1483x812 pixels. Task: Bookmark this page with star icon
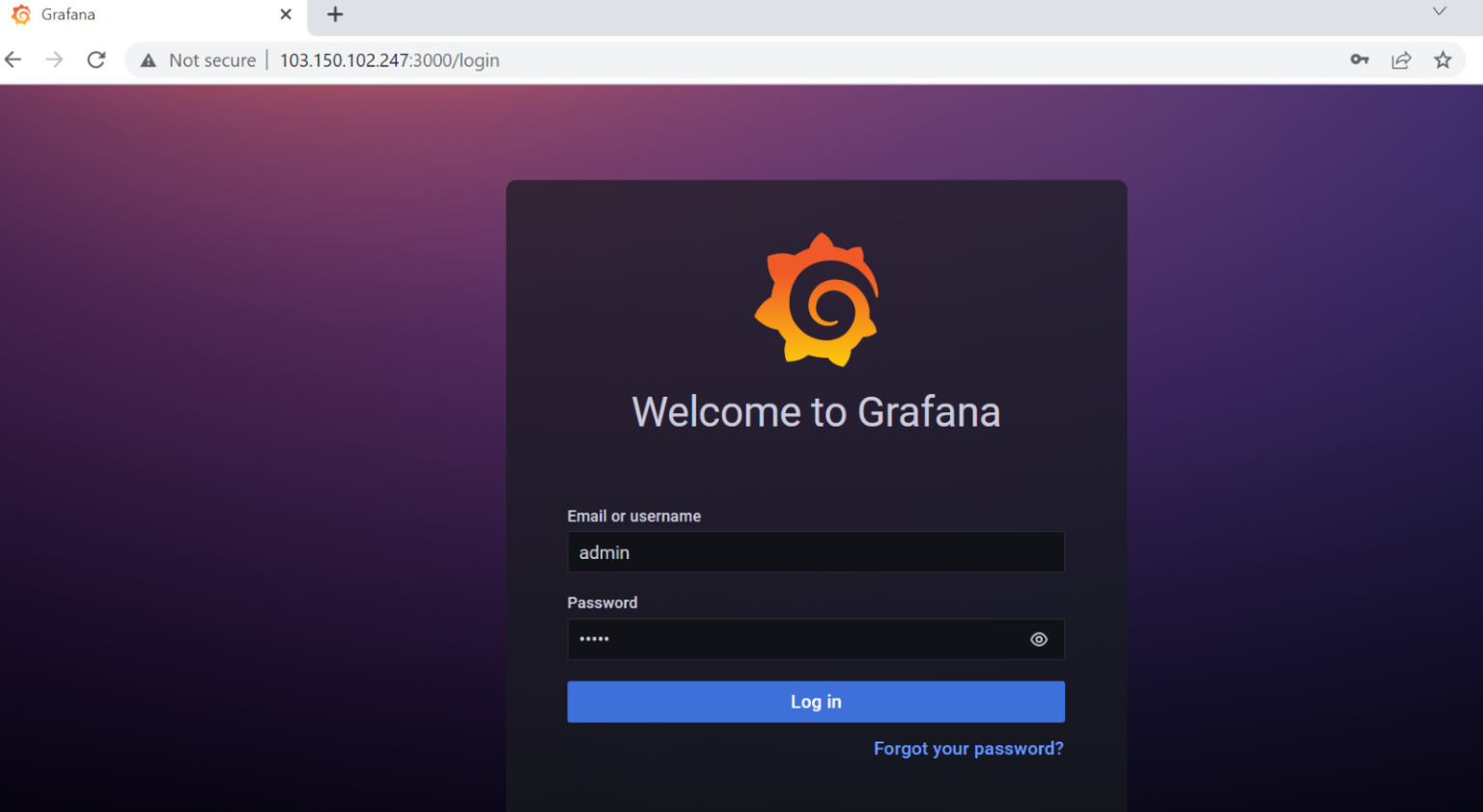(1442, 60)
